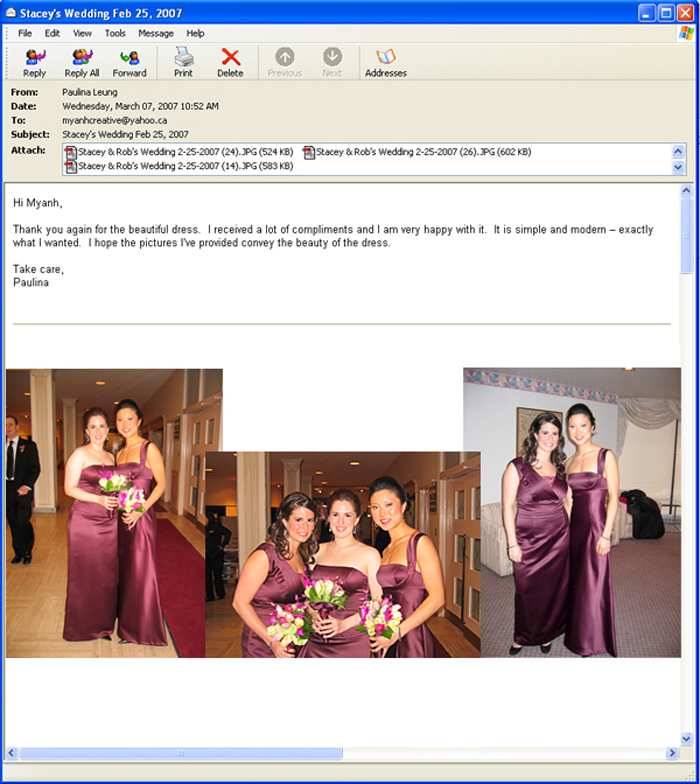Viewport: 700px width, 784px height.
Task: Maximize the email window
Action: [x=666, y=13]
